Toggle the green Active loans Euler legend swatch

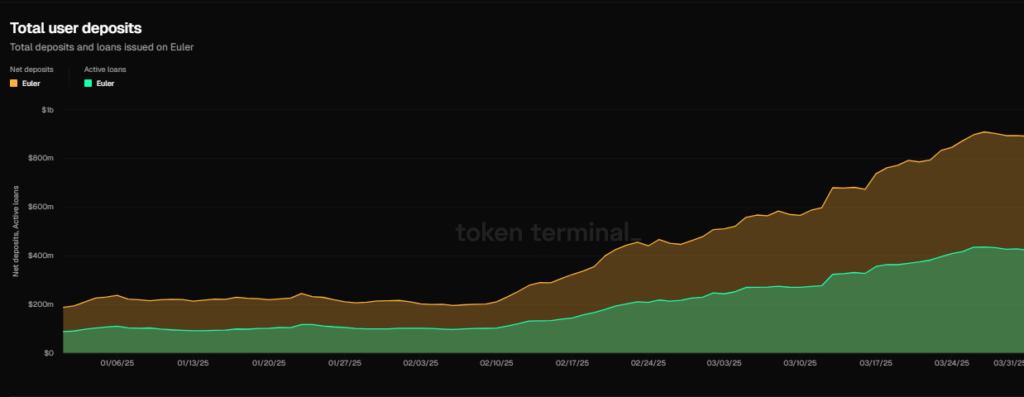click(x=88, y=83)
